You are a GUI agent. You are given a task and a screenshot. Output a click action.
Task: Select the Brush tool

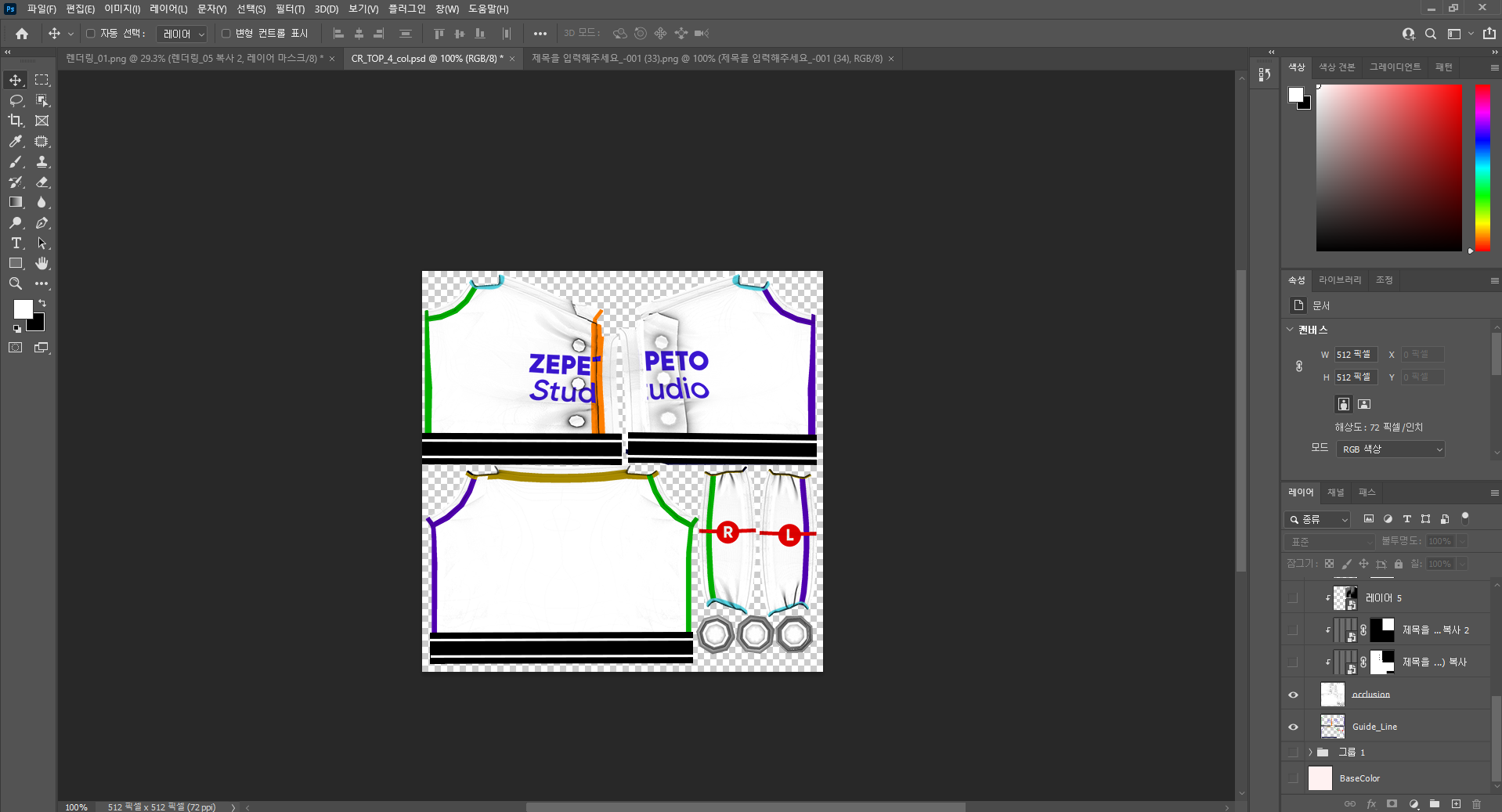tap(16, 161)
